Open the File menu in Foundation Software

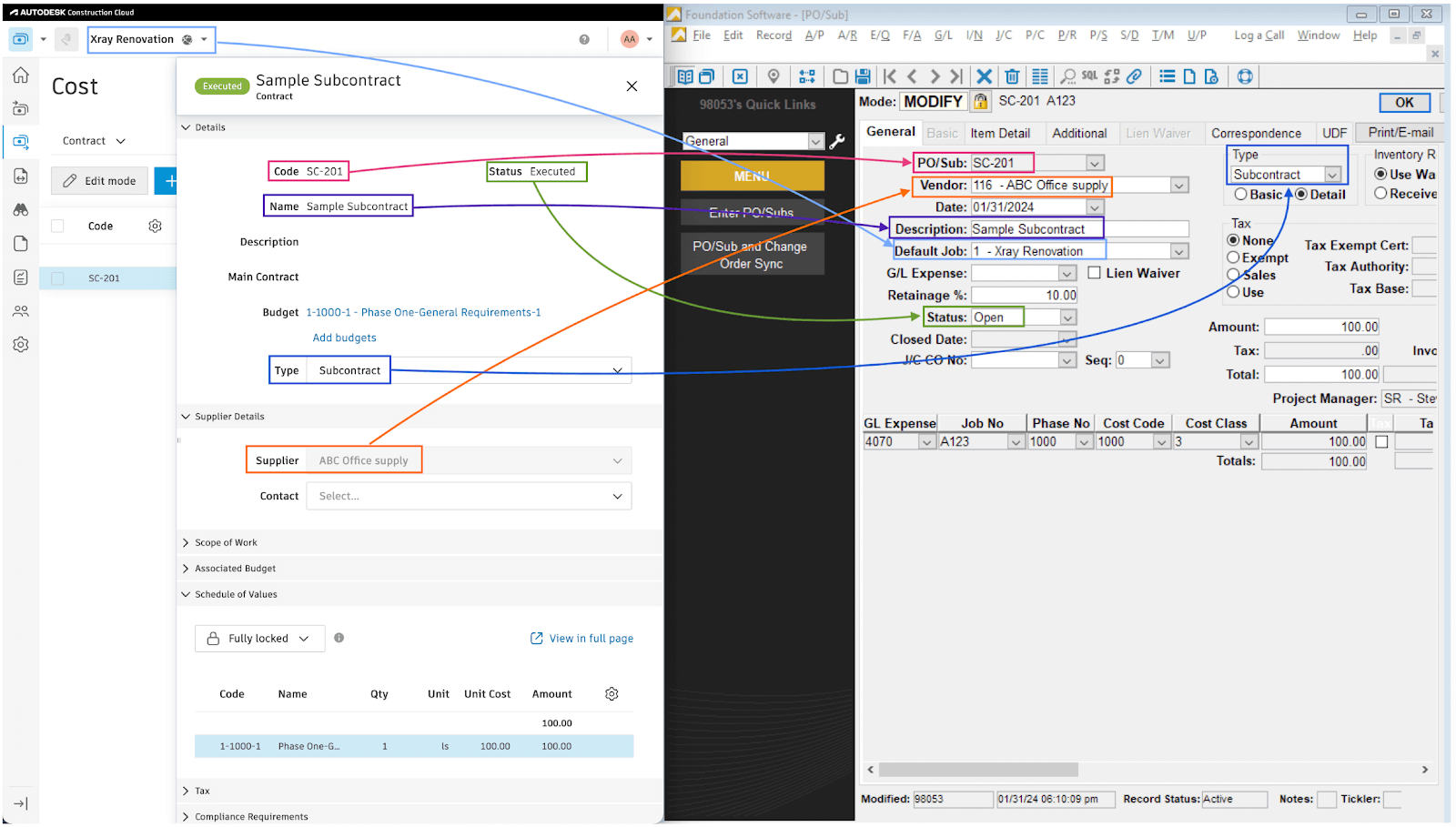(x=702, y=35)
